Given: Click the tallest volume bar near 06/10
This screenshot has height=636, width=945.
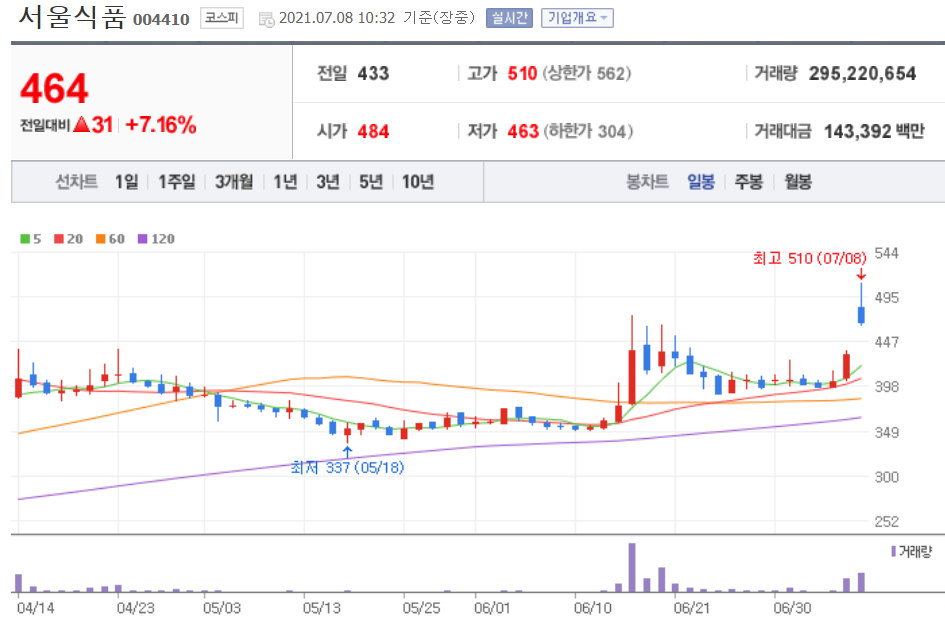Looking at the screenshot, I should tap(632, 567).
